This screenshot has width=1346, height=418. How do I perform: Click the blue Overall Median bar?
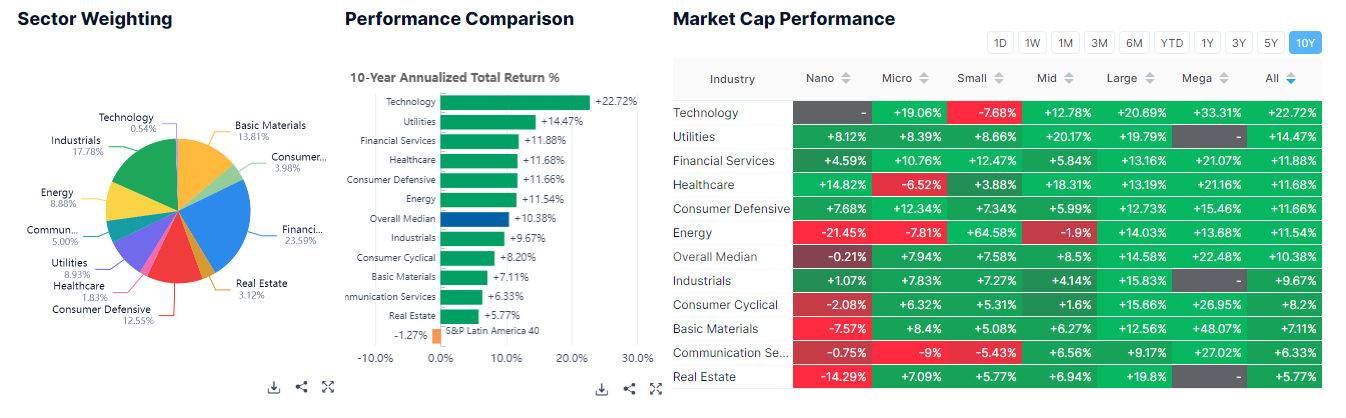[474, 219]
